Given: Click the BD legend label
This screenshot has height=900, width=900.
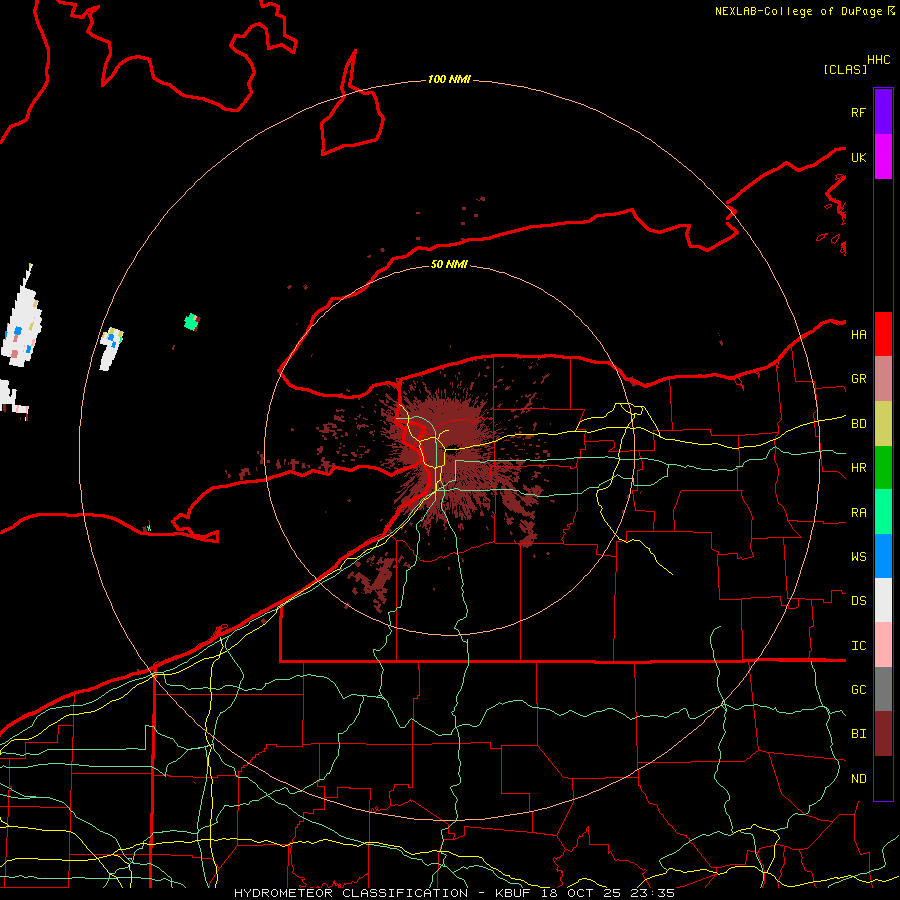Looking at the screenshot, I should pyautogui.click(x=858, y=424).
